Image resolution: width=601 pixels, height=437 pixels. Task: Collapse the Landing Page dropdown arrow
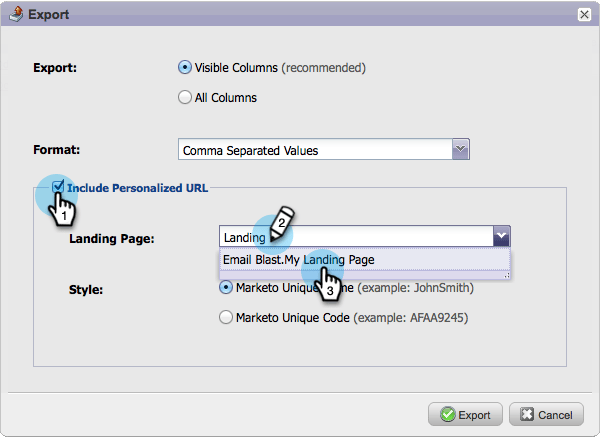click(502, 237)
